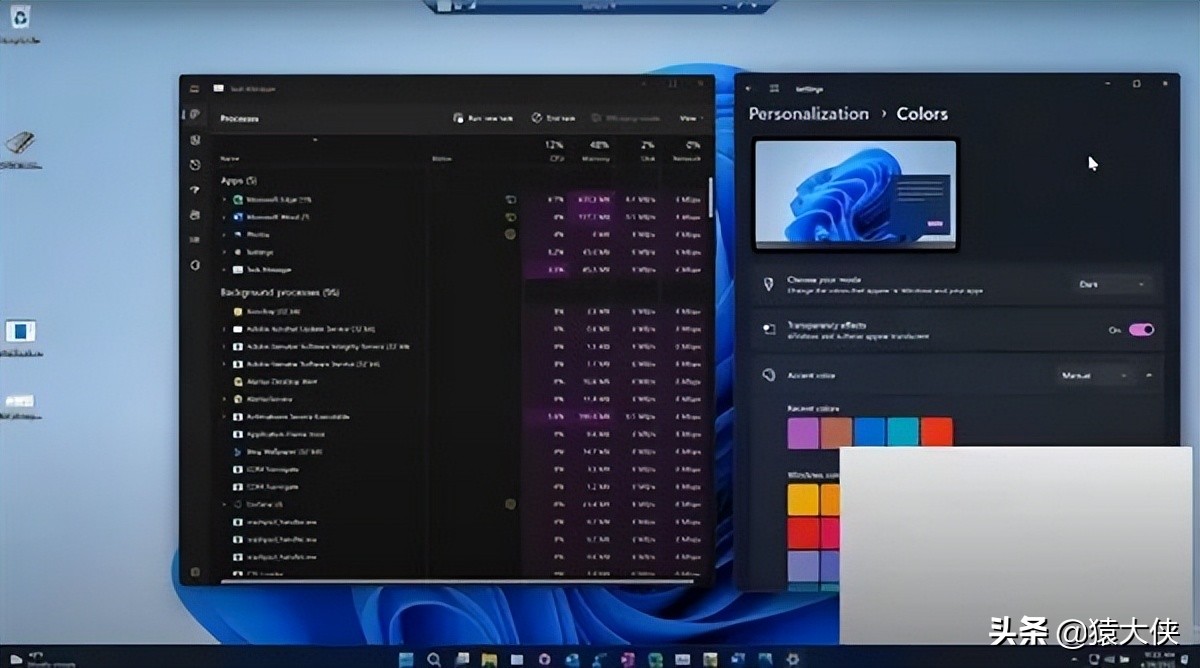Viewport: 1200px width, 668px height.
Task: Open the View dropdown in Task Manager
Action: pos(690,118)
